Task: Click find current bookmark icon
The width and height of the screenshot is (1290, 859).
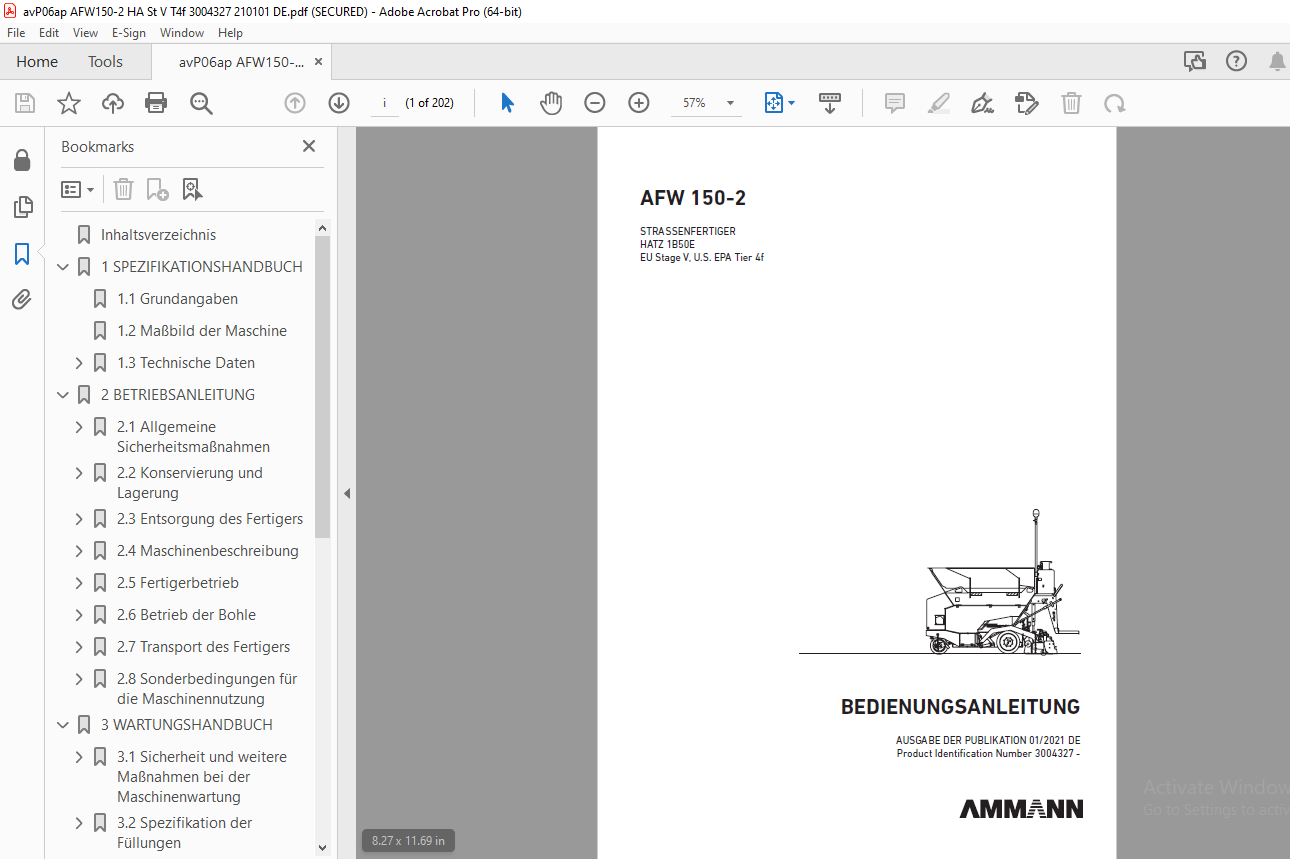Action: 192,189
